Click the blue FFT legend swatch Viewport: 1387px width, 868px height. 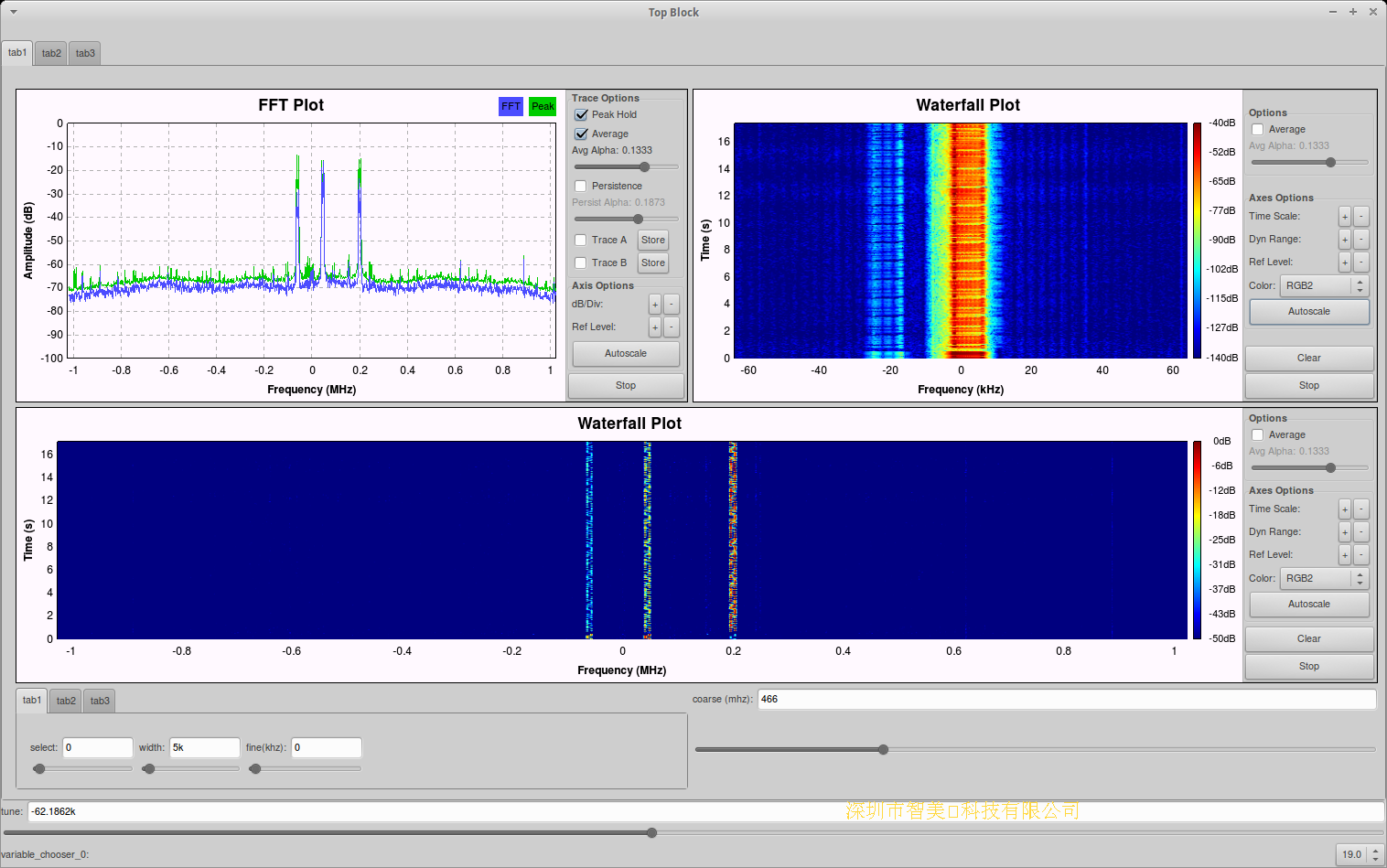pyautogui.click(x=511, y=107)
